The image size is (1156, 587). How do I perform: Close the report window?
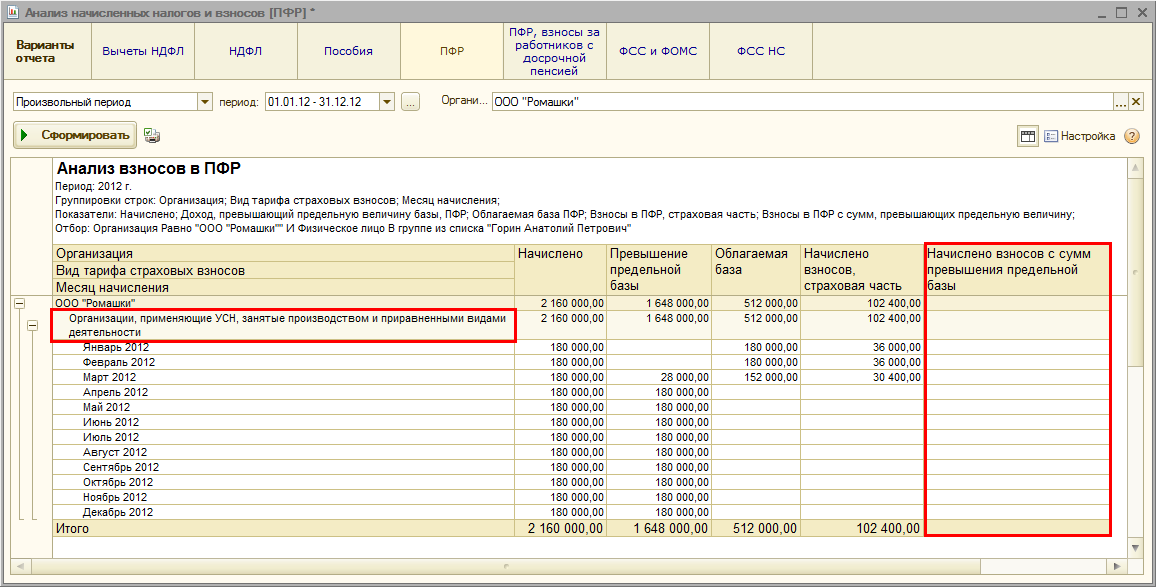[1141, 13]
